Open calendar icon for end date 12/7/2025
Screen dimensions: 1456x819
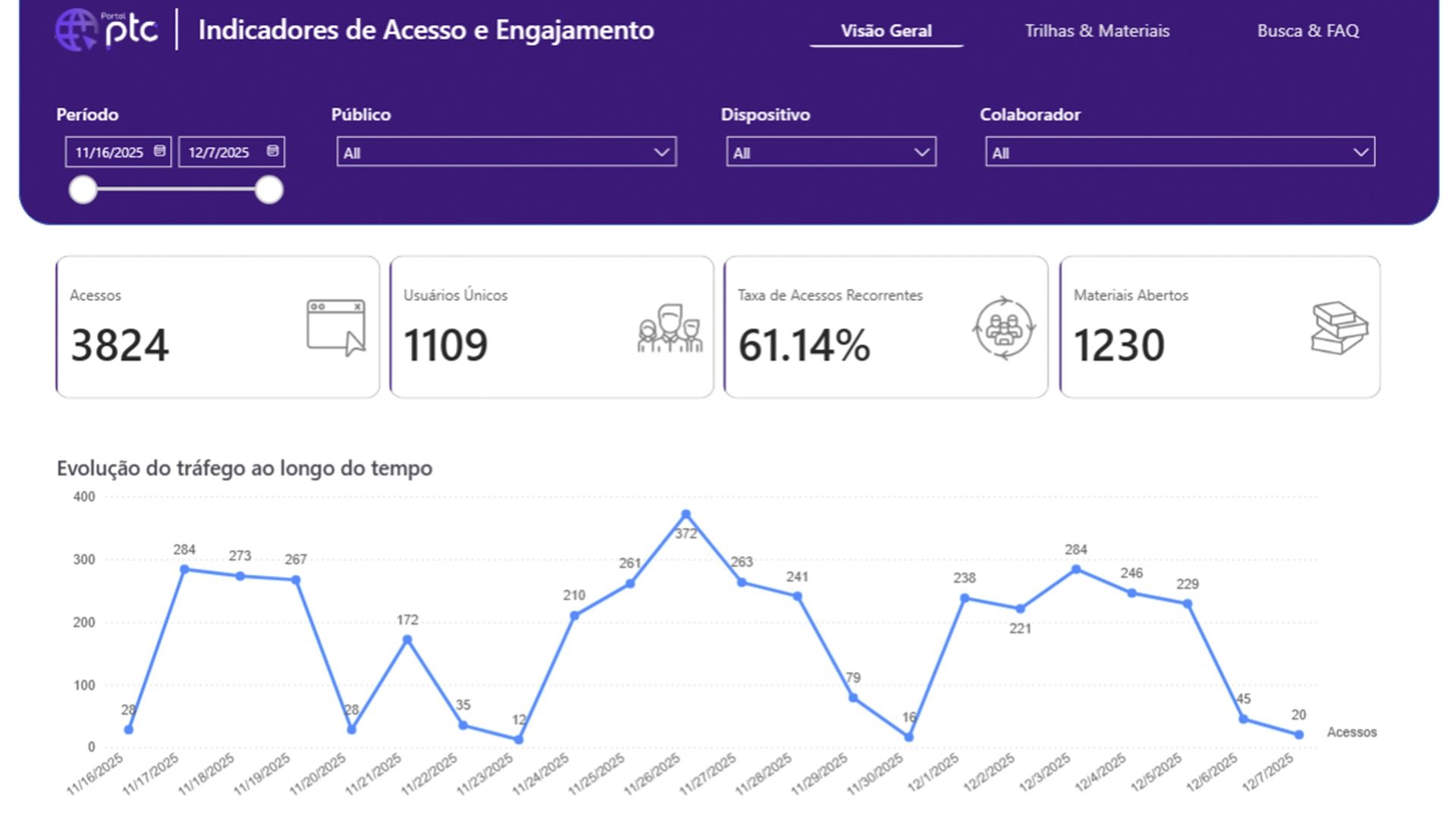coord(272,151)
